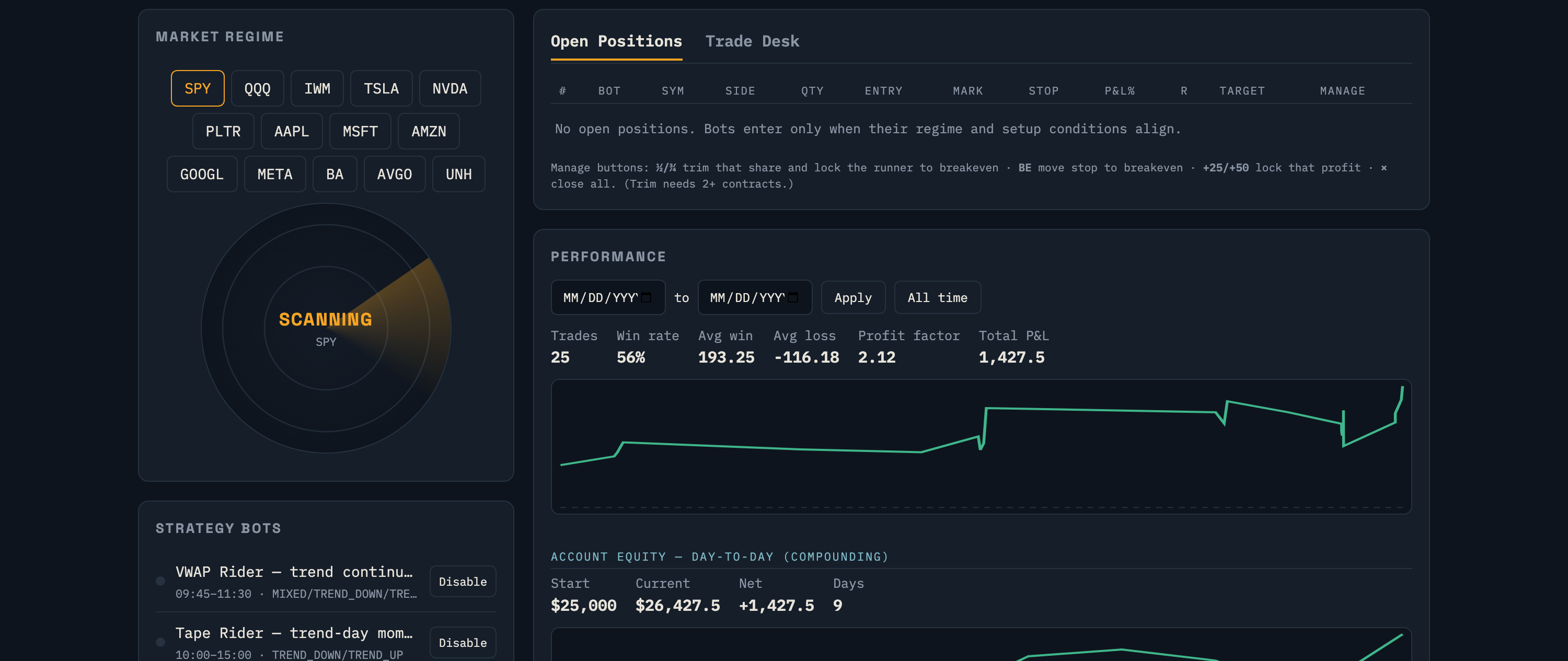Screen dimensions: 1568x661
Task: Click the Current equity value $26,427.5
Action: [677, 606]
